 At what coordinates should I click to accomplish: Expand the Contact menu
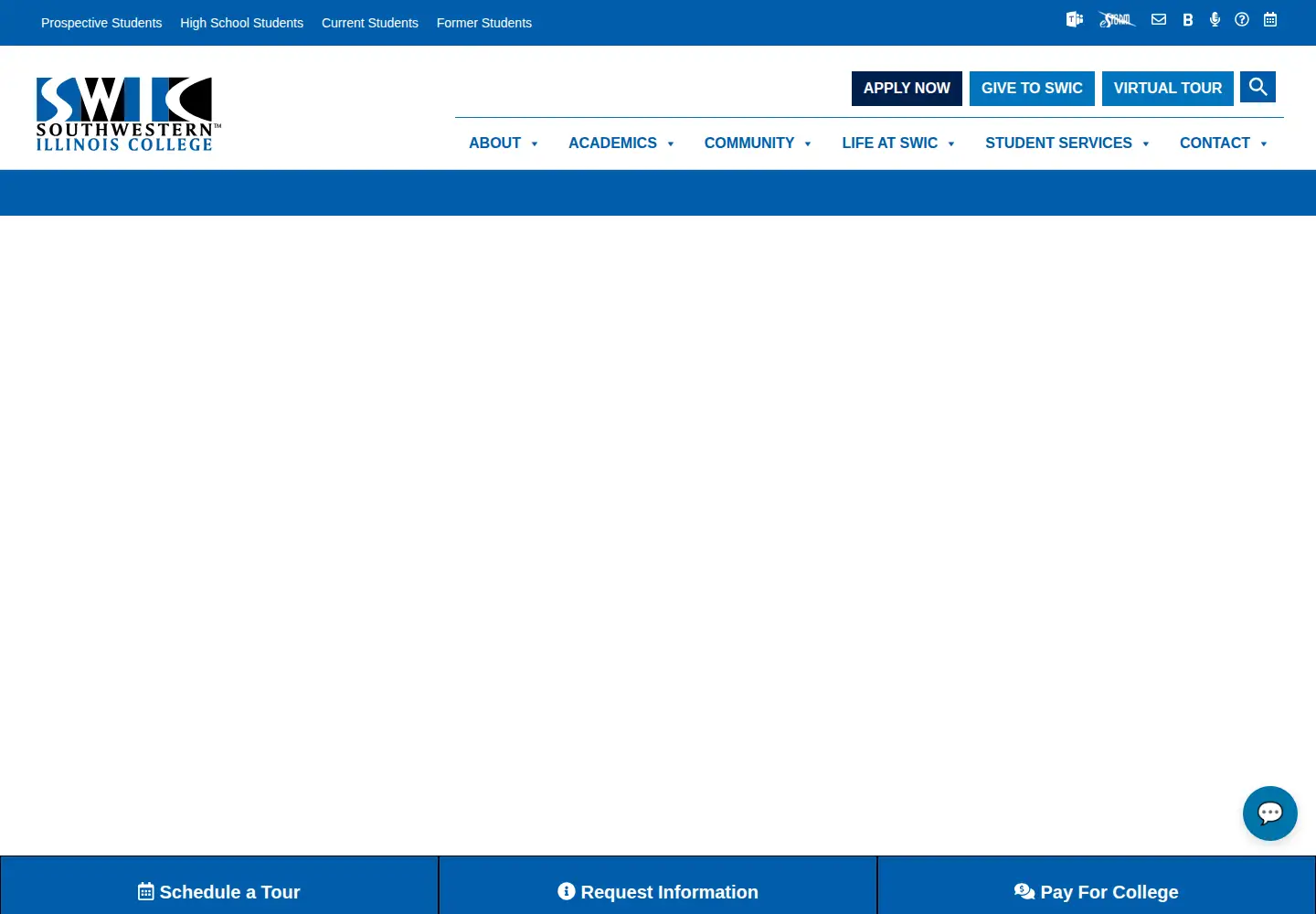point(1224,143)
